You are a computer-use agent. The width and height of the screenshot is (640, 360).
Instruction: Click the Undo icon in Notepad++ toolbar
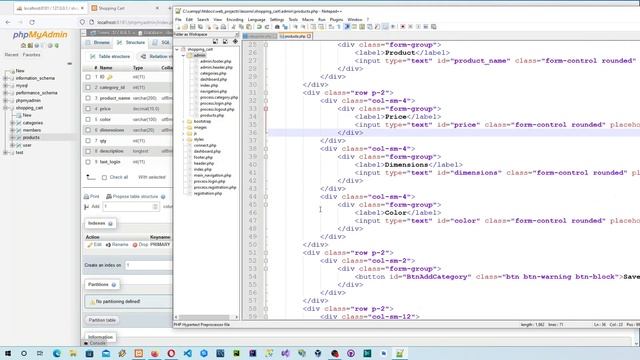pos(259,27)
